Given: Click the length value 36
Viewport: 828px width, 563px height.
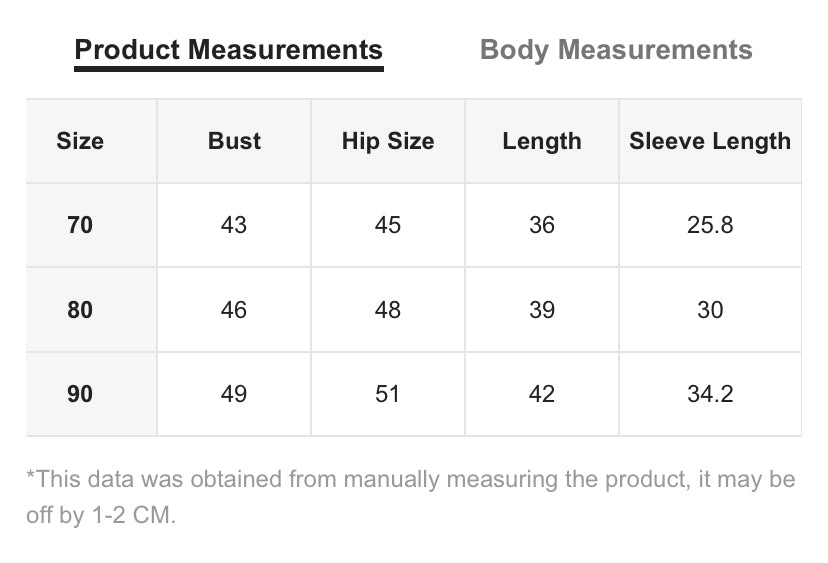Looking at the screenshot, I should pos(542,225).
